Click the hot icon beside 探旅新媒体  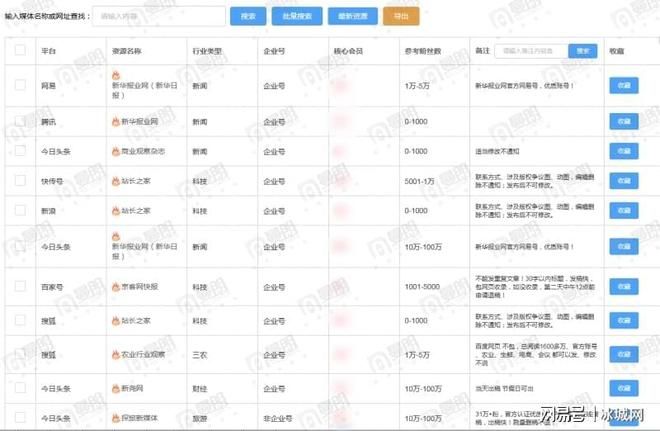(116, 418)
